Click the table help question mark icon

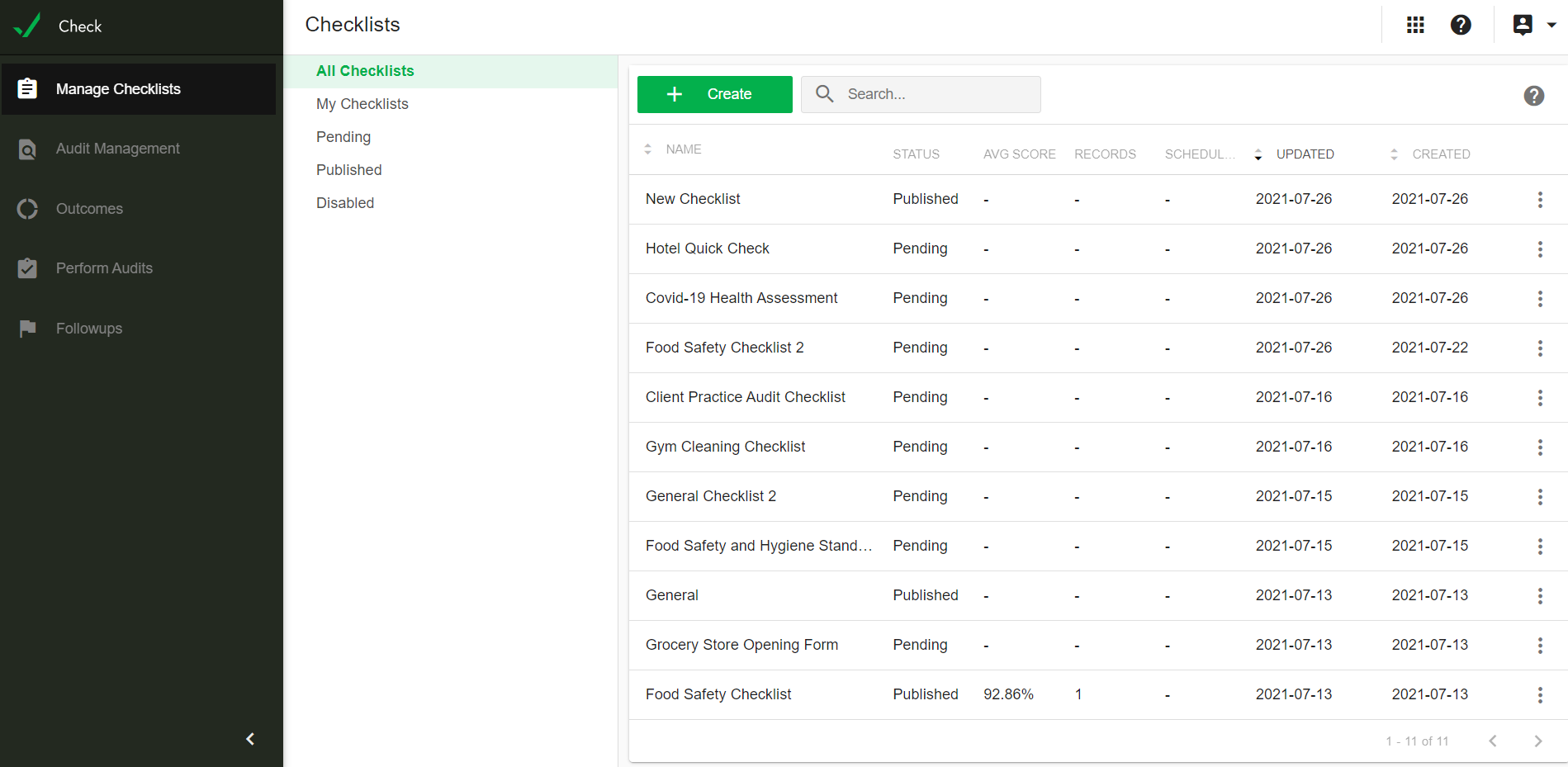click(1534, 96)
